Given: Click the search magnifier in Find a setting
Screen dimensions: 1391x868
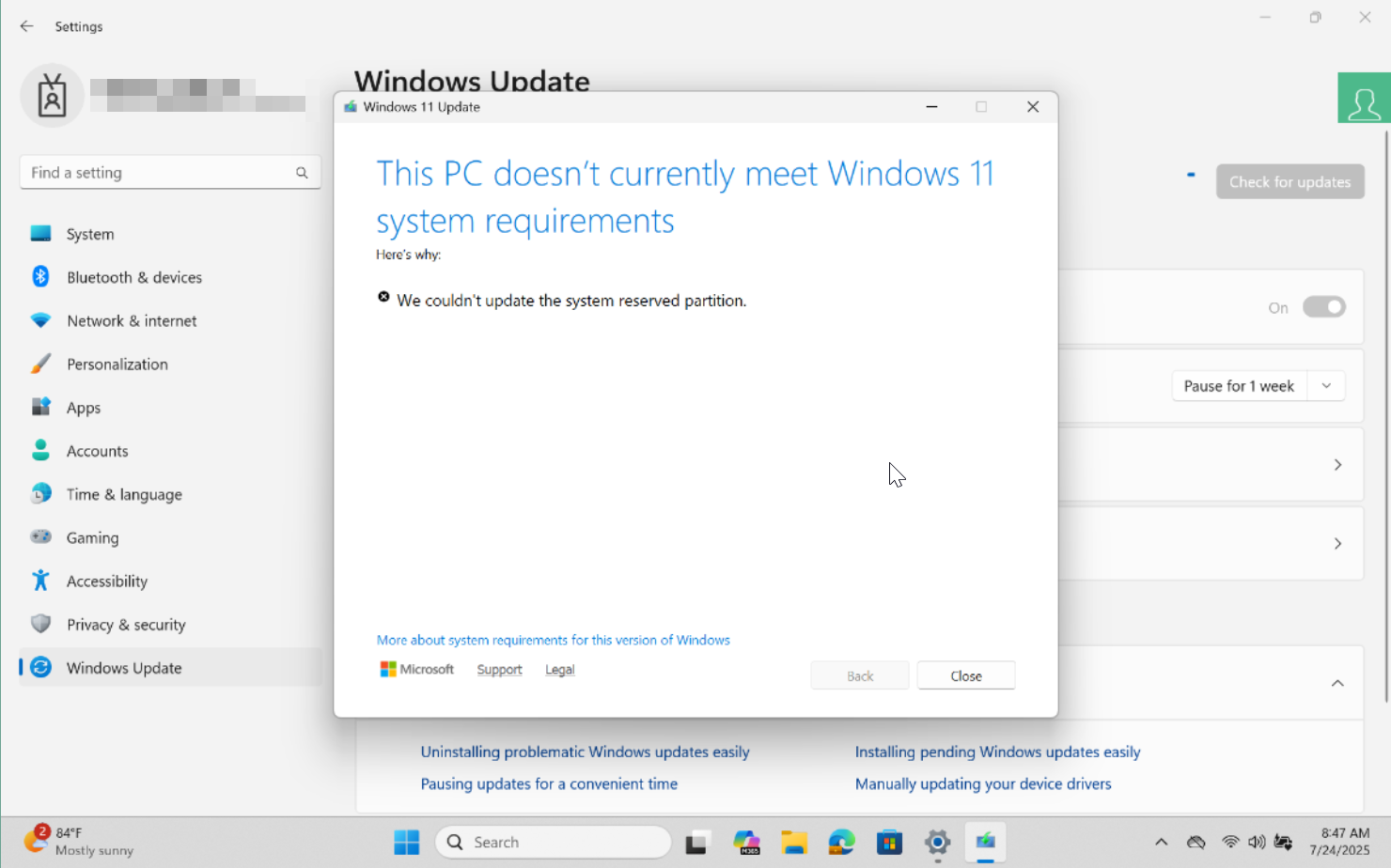Looking at the screenshot, I should tap(302, 173).
